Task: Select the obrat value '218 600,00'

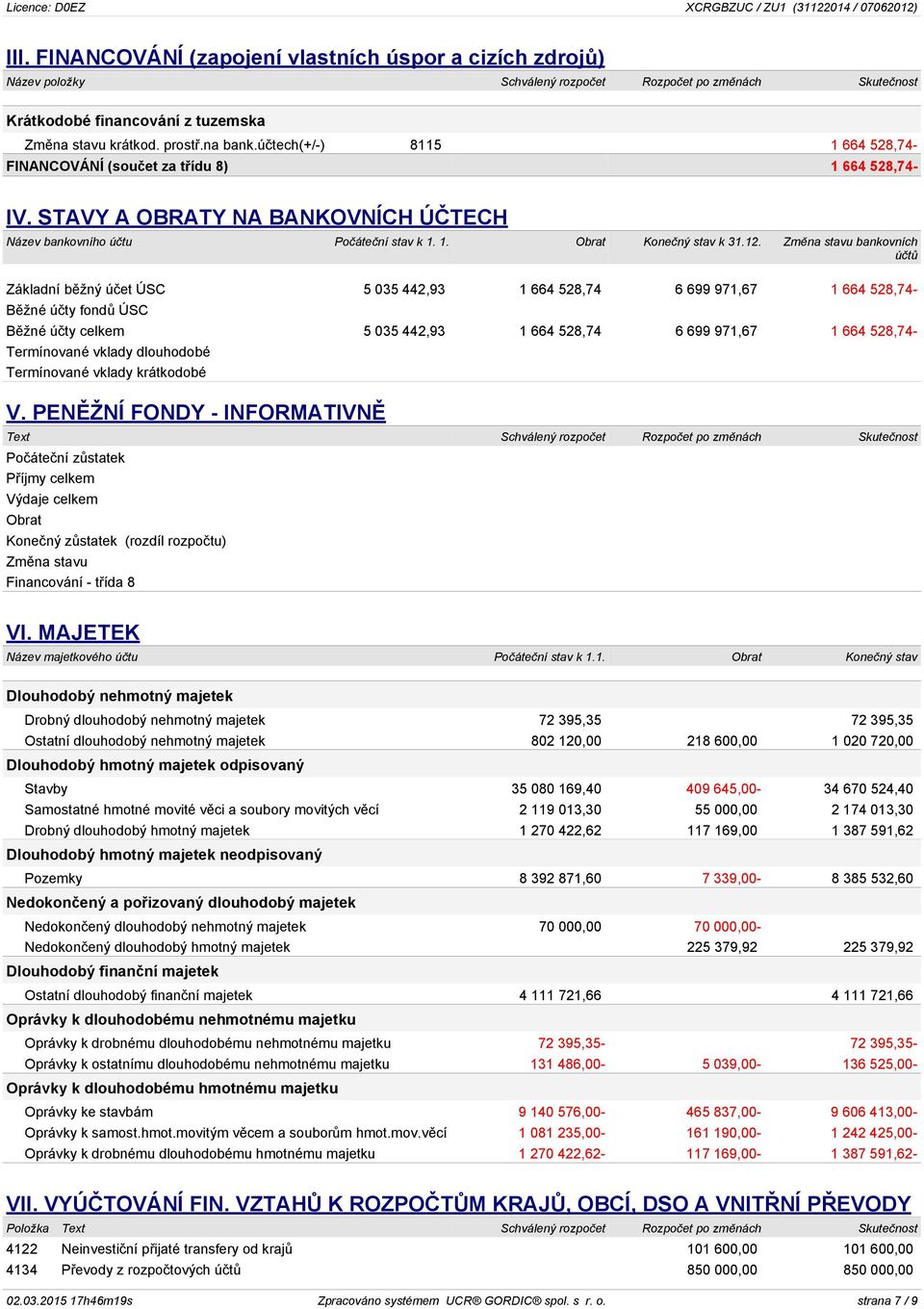Action: [x=722, y=741]
